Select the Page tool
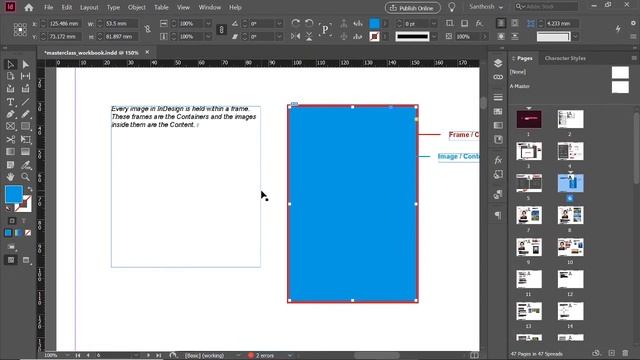This screenshot has height=360, width=640. [x=11, y=76]
